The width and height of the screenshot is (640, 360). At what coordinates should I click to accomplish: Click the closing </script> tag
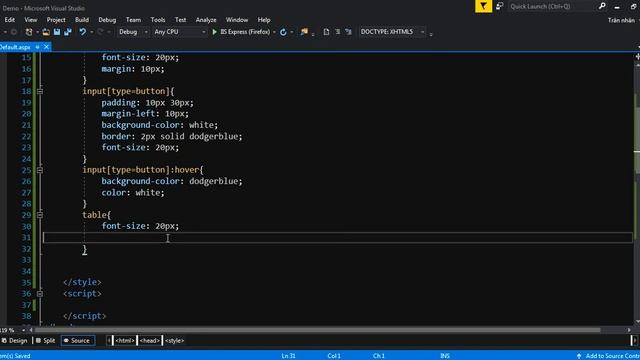(x=84, y=316)
